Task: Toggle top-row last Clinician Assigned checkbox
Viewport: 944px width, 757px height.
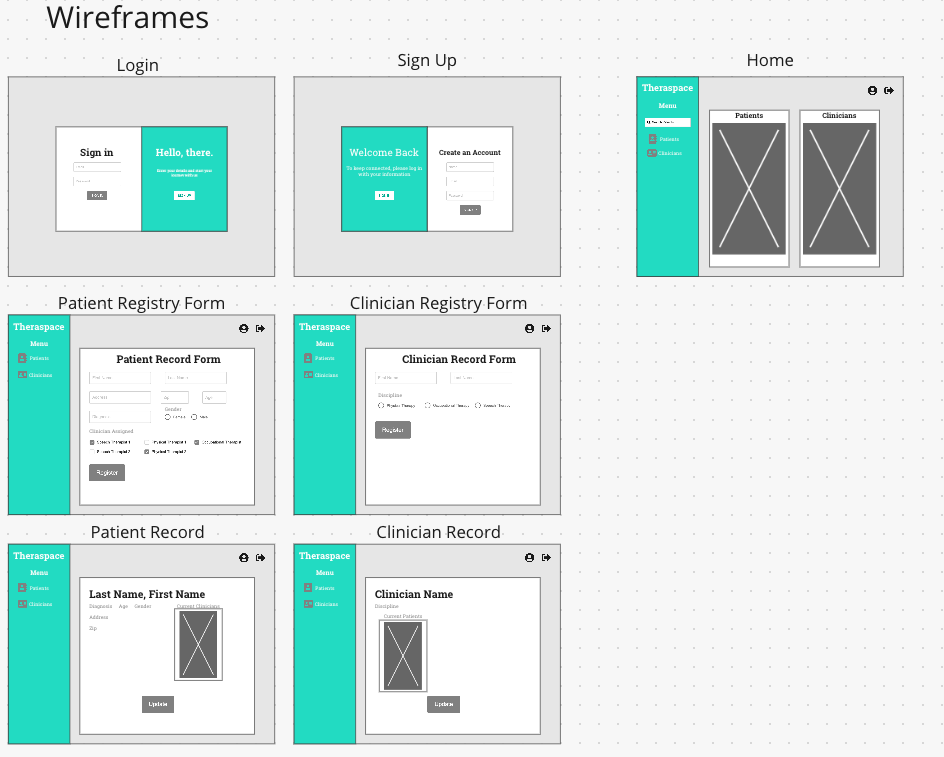Action: 197,442
